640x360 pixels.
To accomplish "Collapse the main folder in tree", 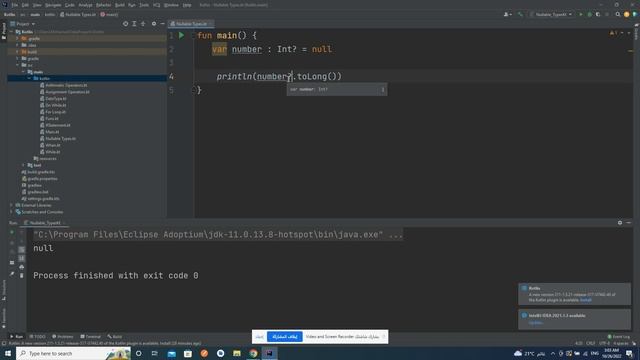I will click(23, 72).
